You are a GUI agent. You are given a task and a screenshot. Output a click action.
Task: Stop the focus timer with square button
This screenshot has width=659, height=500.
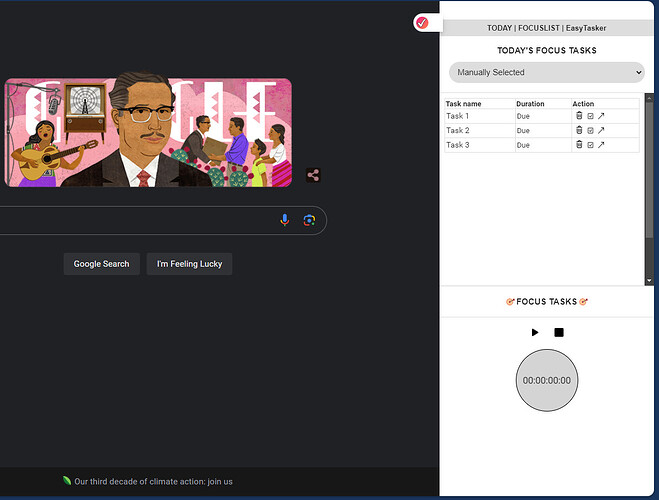[x=559, y=332]
